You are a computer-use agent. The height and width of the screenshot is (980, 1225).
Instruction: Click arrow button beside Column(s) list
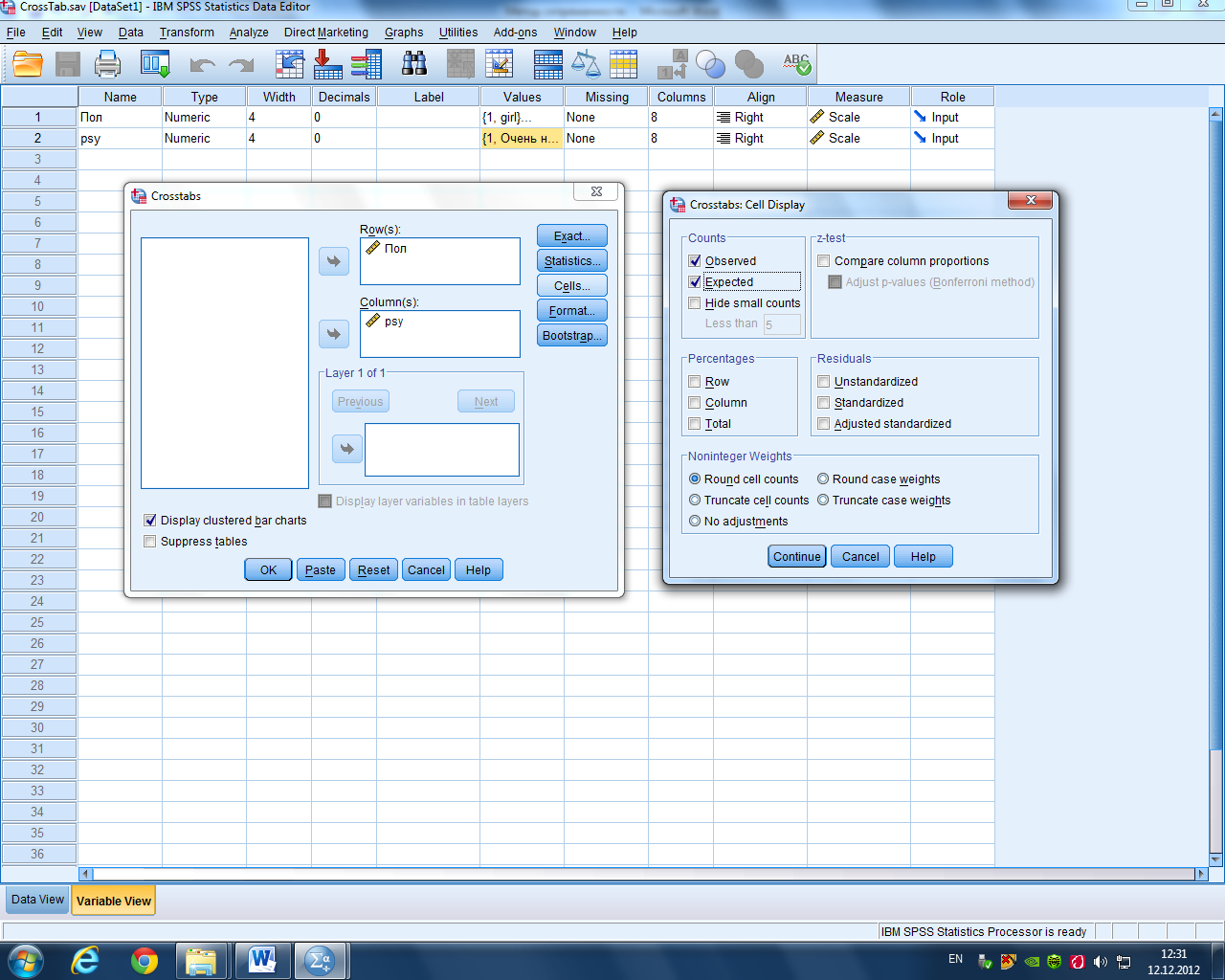coord(334,334)
